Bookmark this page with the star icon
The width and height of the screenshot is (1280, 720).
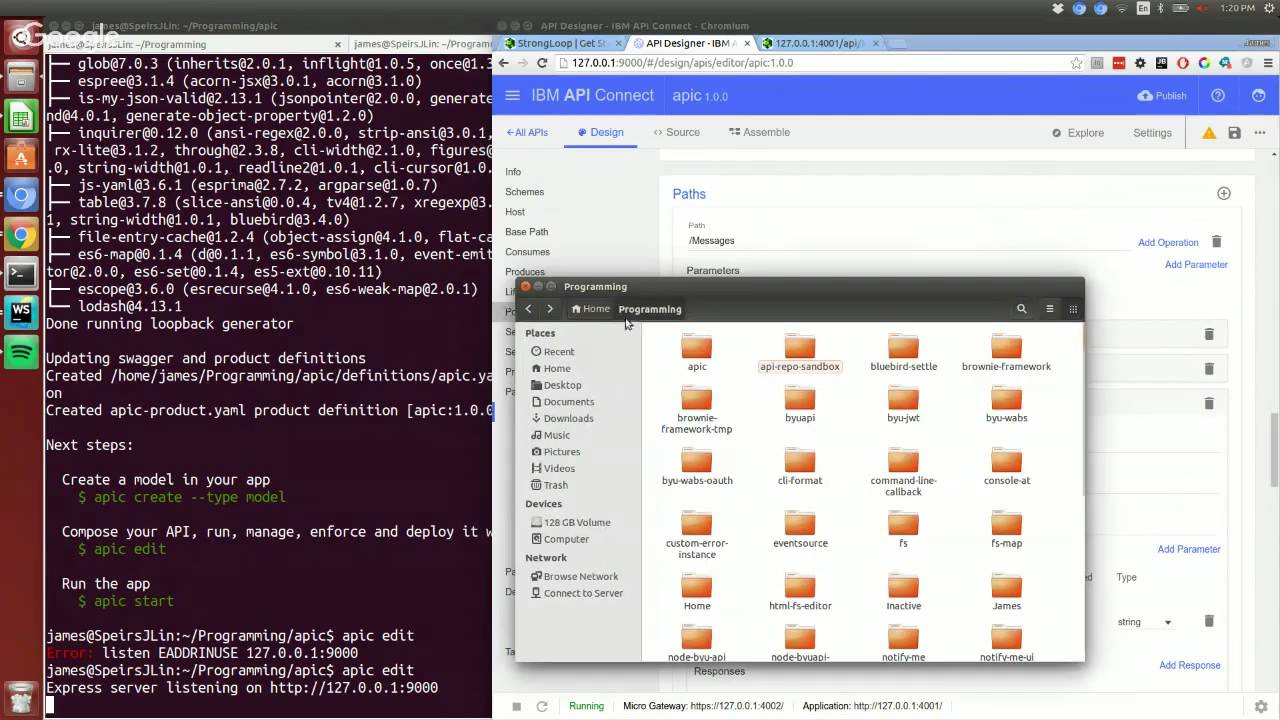pos(1076,63)
